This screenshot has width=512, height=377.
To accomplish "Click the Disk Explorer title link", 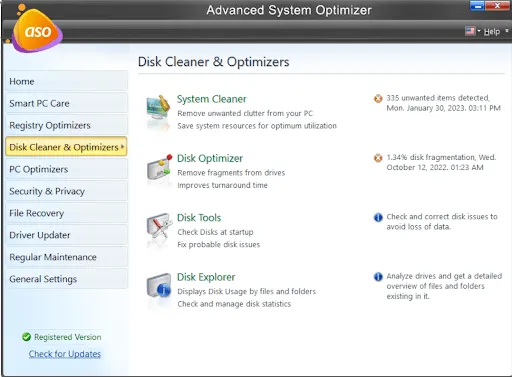I will click(x=206, y=277).
